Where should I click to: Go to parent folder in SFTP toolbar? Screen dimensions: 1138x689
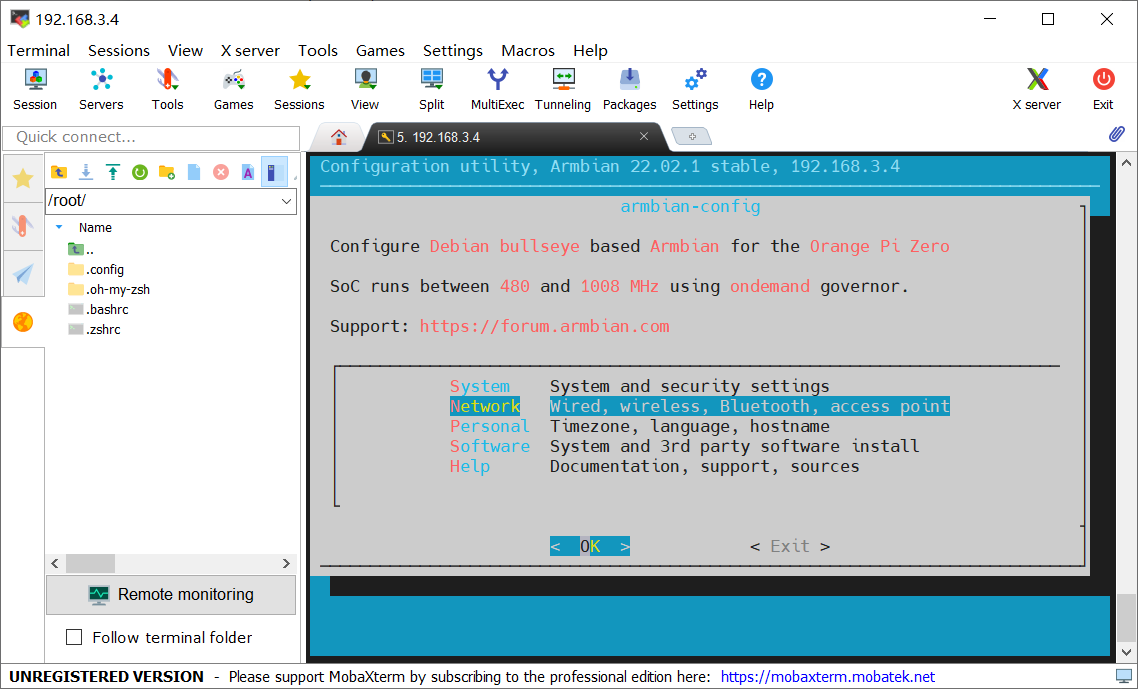[59, 172]
